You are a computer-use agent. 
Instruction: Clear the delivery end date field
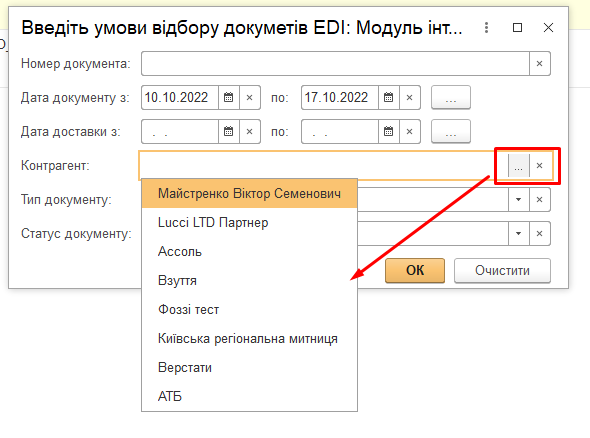[x=410, y=131]
